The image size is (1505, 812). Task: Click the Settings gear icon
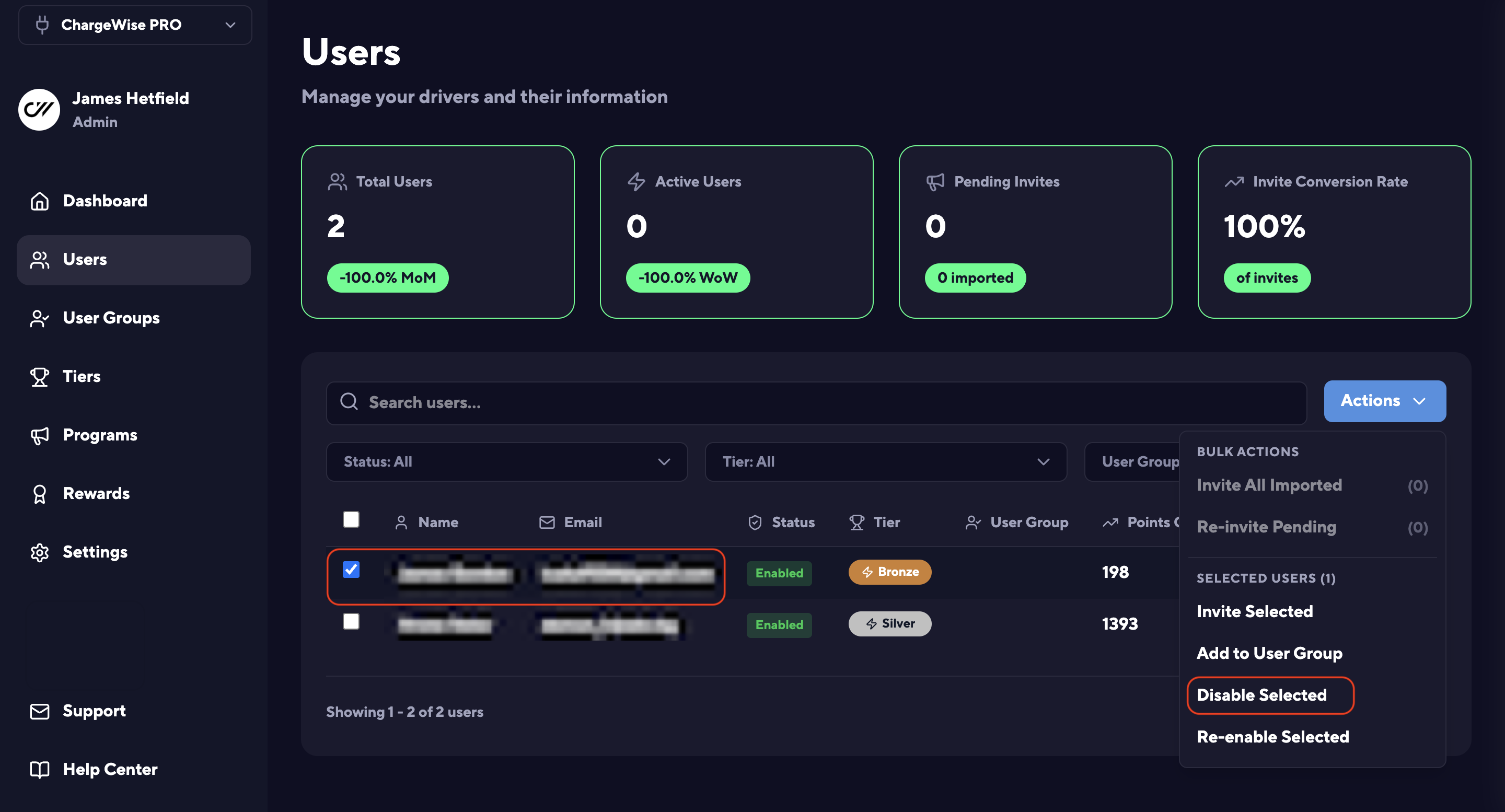click(39, 552)
